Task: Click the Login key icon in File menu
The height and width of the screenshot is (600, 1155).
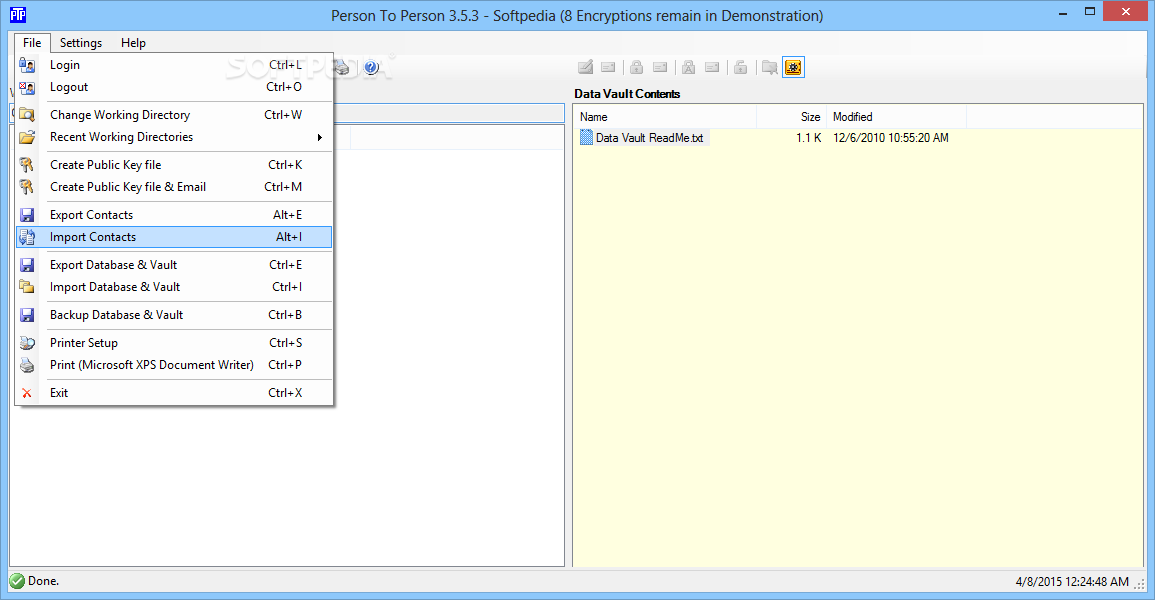Action: click(27, 65)
